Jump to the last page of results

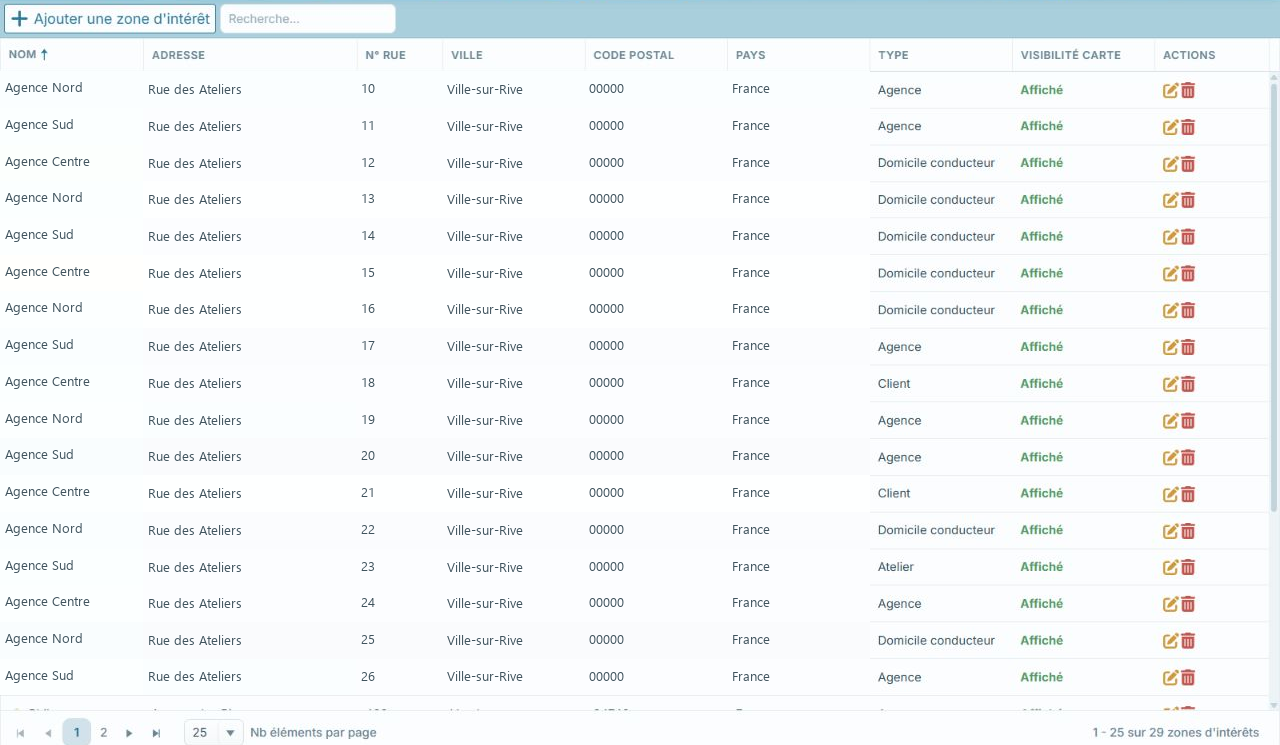click(156, 733)
